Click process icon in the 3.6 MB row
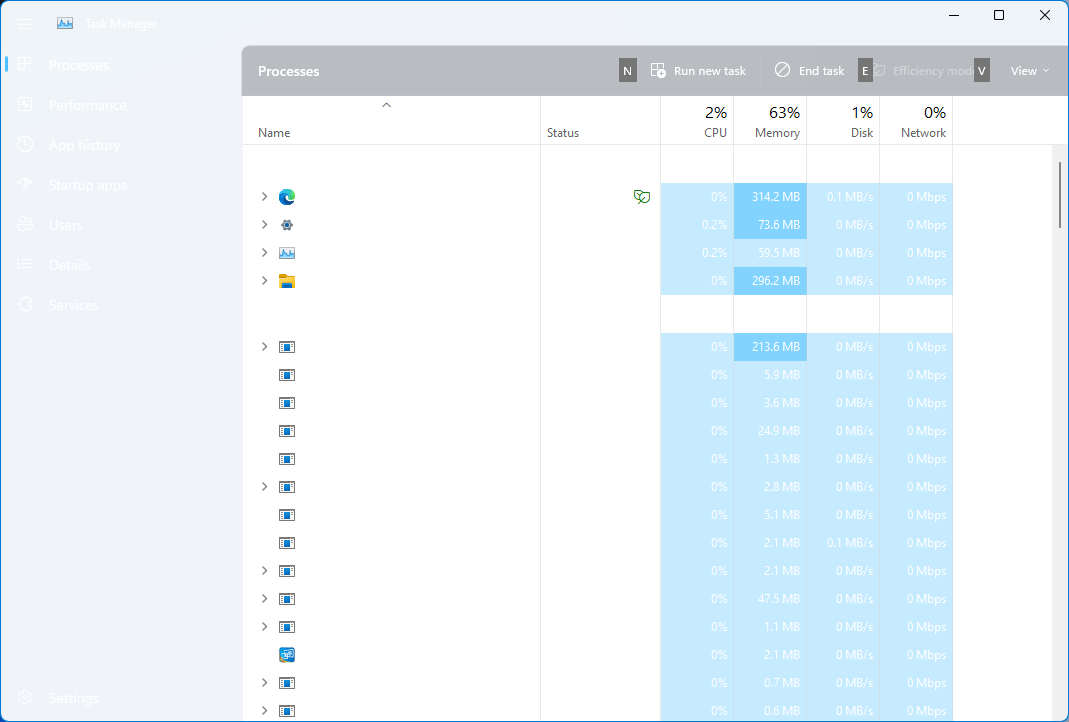Image resolution: width=1069 pixels, height=722 pixels. (287, 403)
